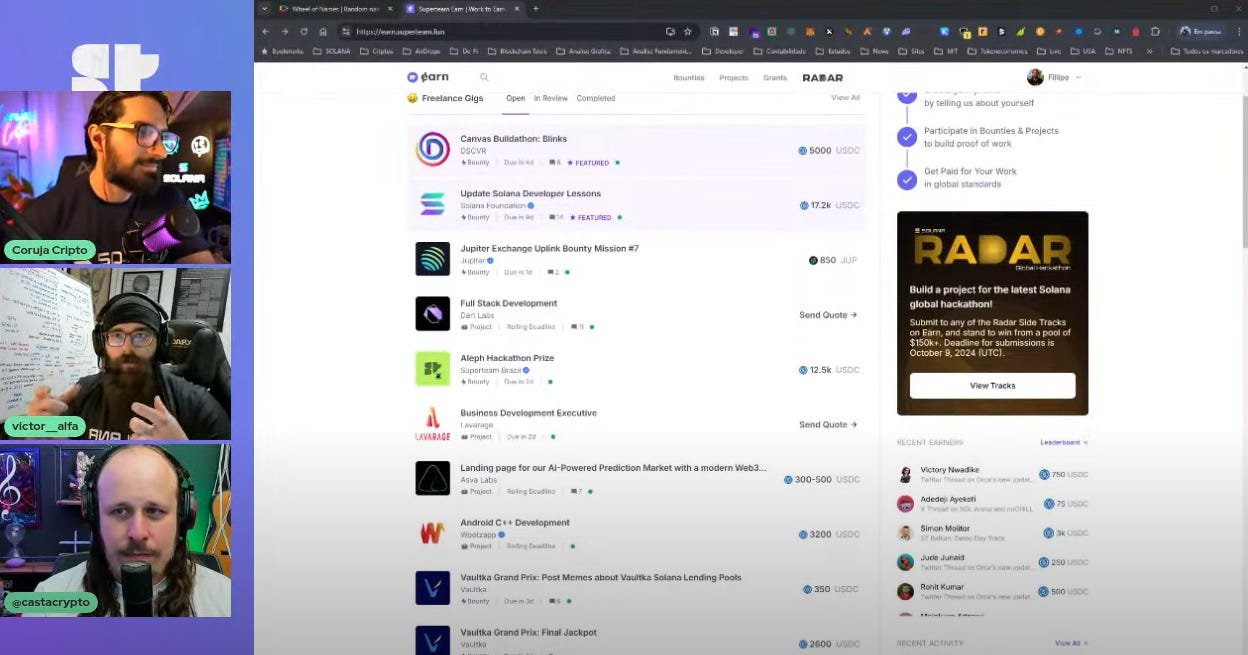
Task: Open the @castacrypto webcam feed
Action: click(116, 530)
